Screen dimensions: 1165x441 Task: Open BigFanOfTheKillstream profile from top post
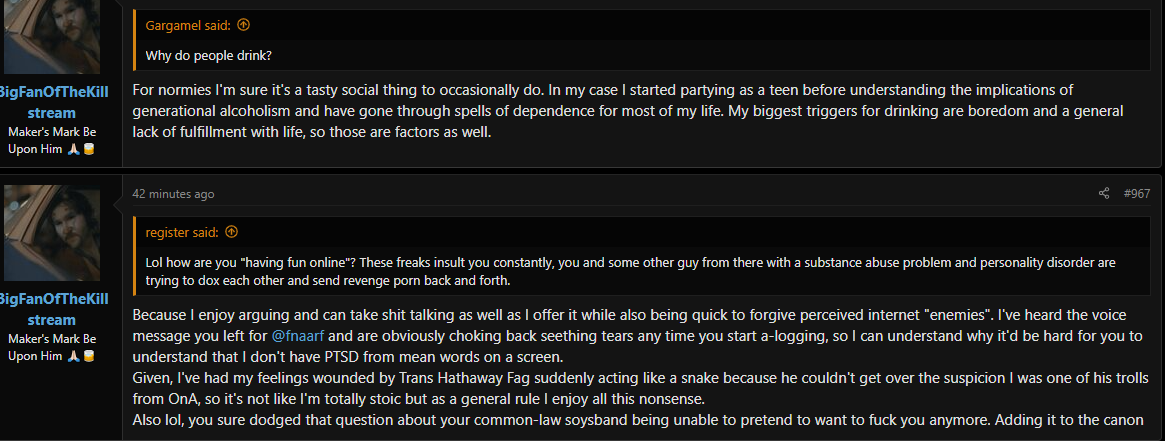tap(52, 102)
